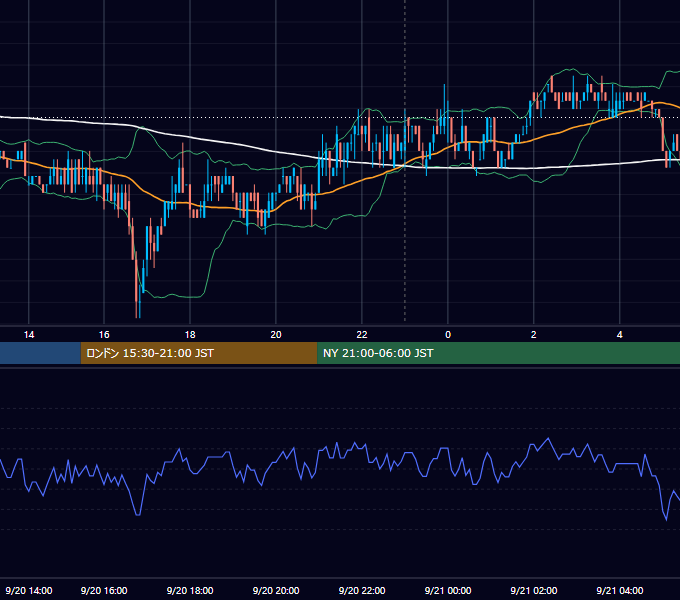The height and width of the screenshot is (600, 680).
Task: Click the 4 hour axis label
Action: click(620, 335)
